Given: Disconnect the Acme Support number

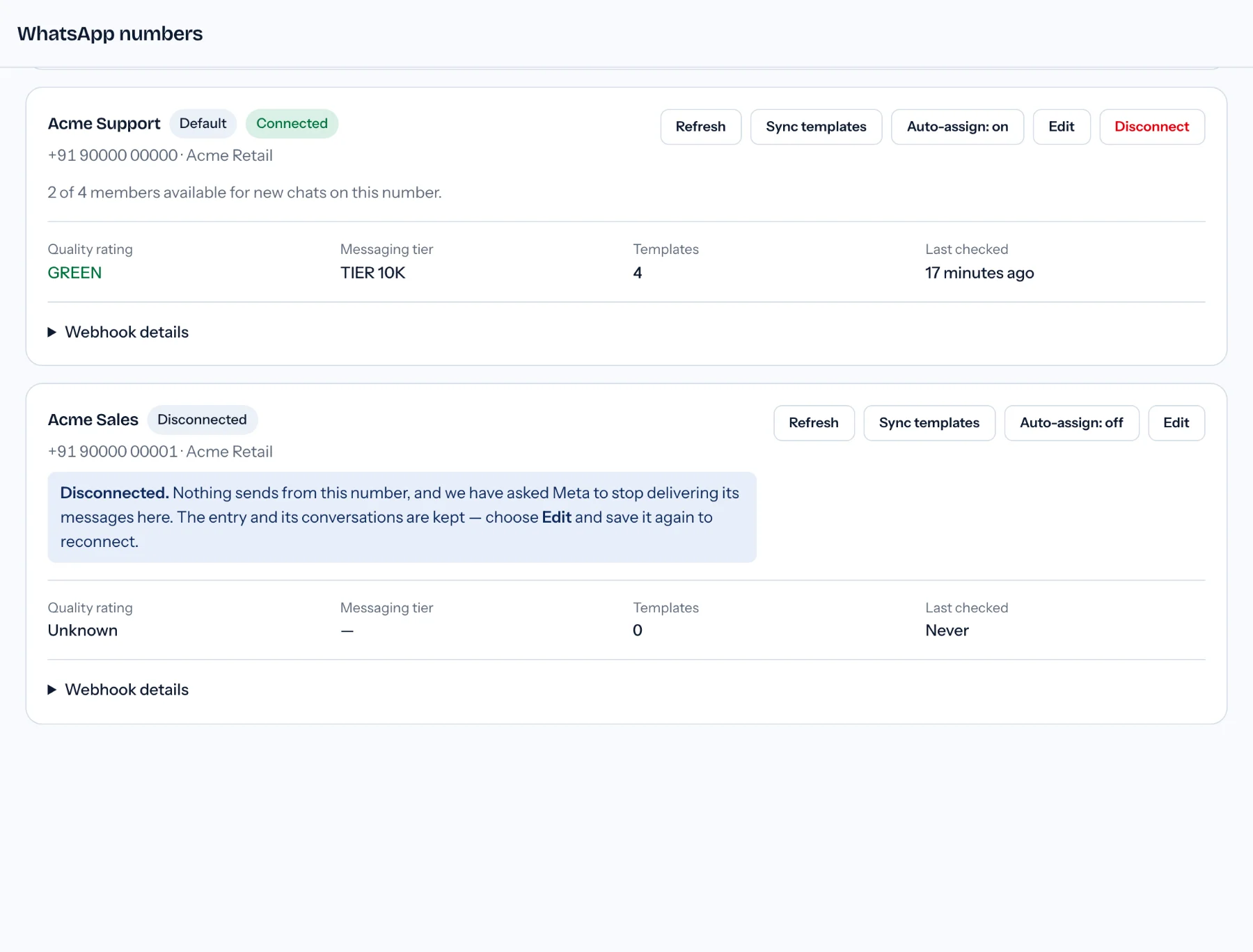Looking at the screenshot, I should pos(1152,127).
